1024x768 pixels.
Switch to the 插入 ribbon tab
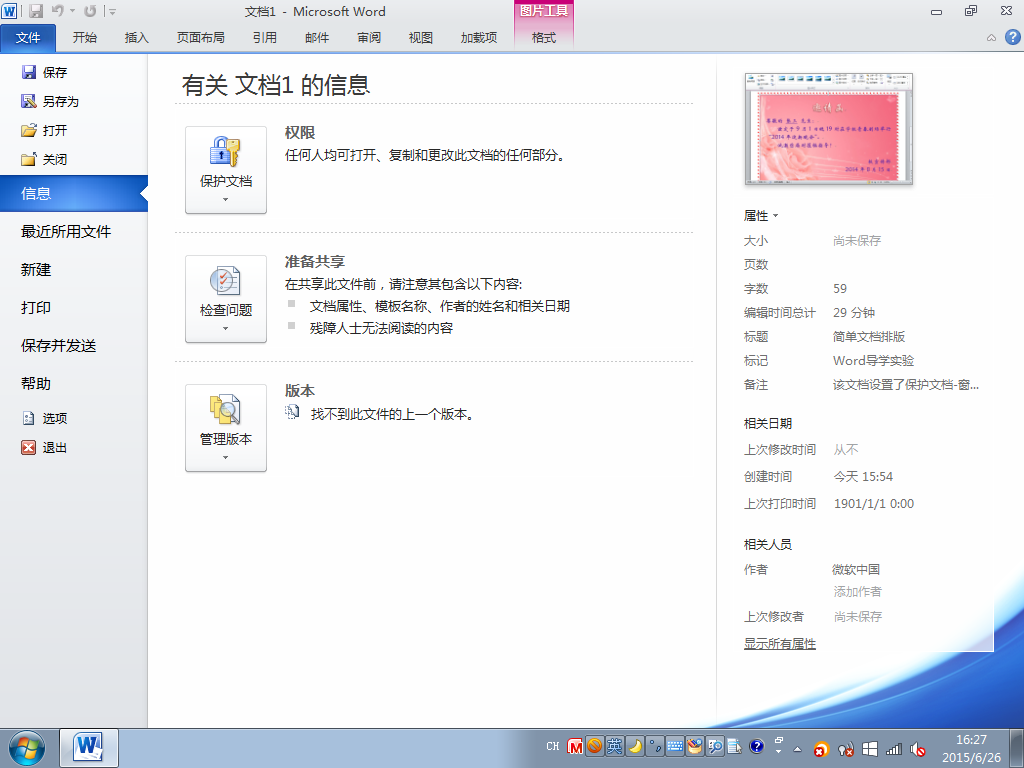136,37
